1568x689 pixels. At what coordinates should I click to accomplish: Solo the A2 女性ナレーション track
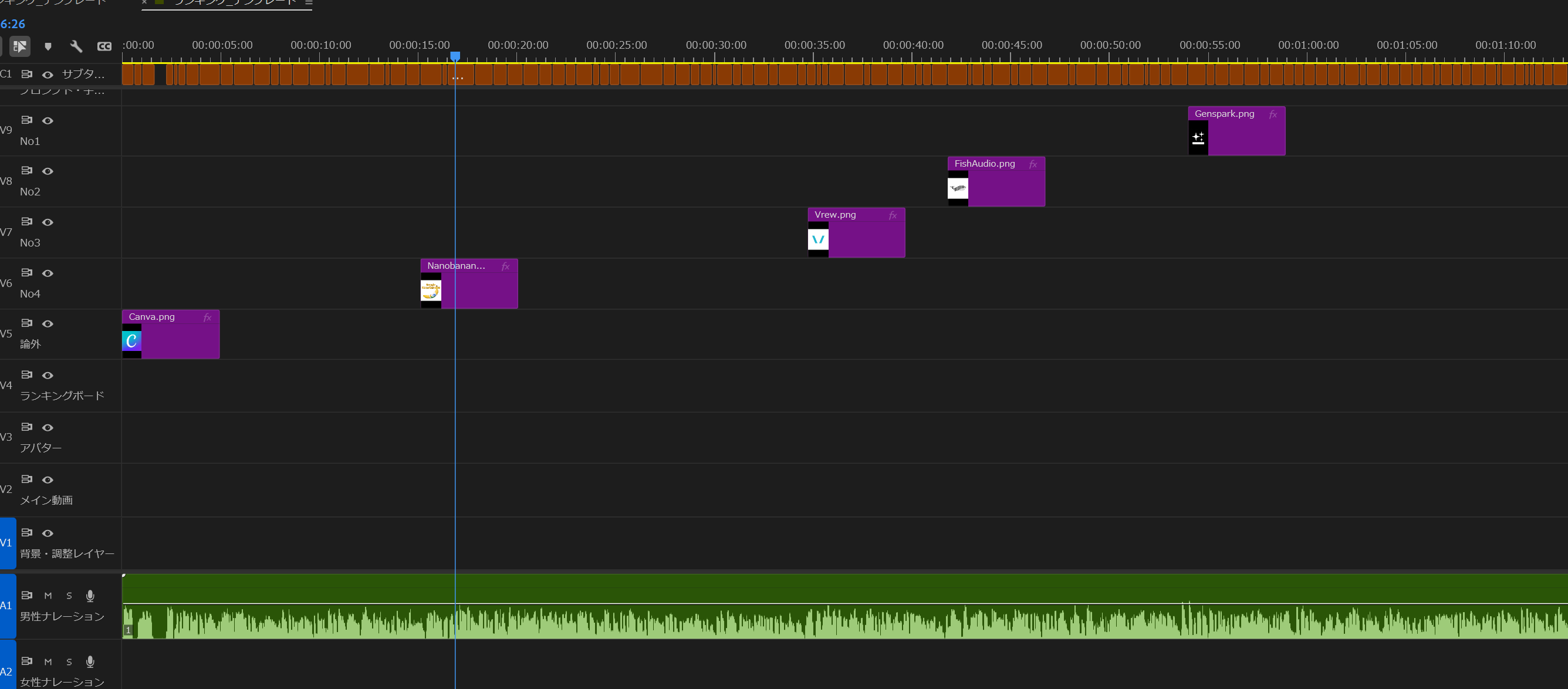pyautogui.click(x=69, y=661)
